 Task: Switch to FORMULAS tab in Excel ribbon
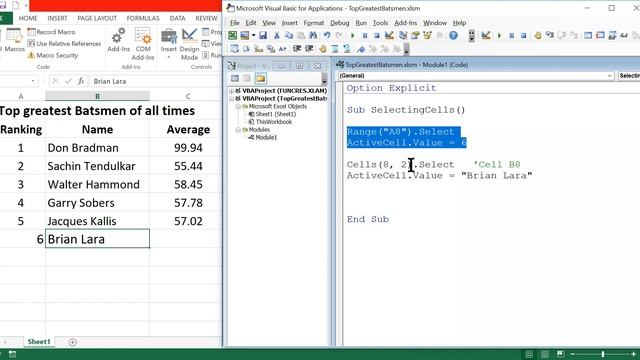pyautogui.click(x=143, y=18)
